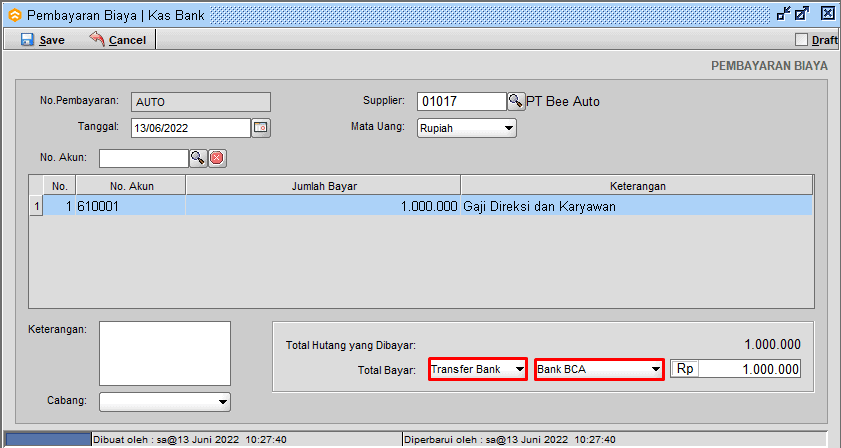Click the blue progress bar in status bar
The width and height of the screenshot is (841, 448).
click(48, 439)
